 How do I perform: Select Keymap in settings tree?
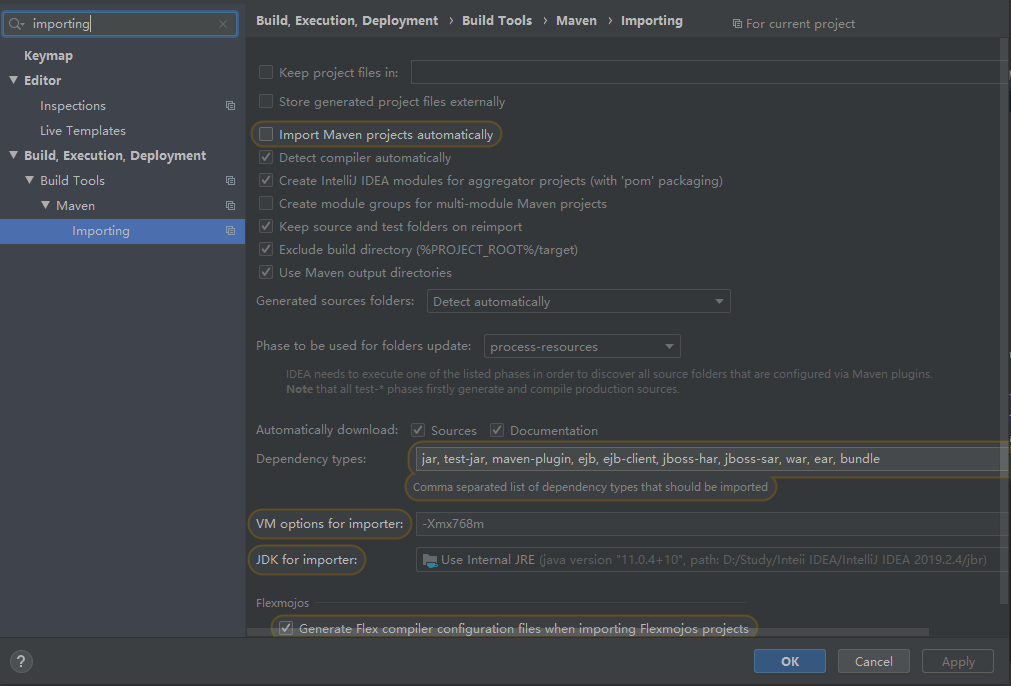click(x=48, y=56)
